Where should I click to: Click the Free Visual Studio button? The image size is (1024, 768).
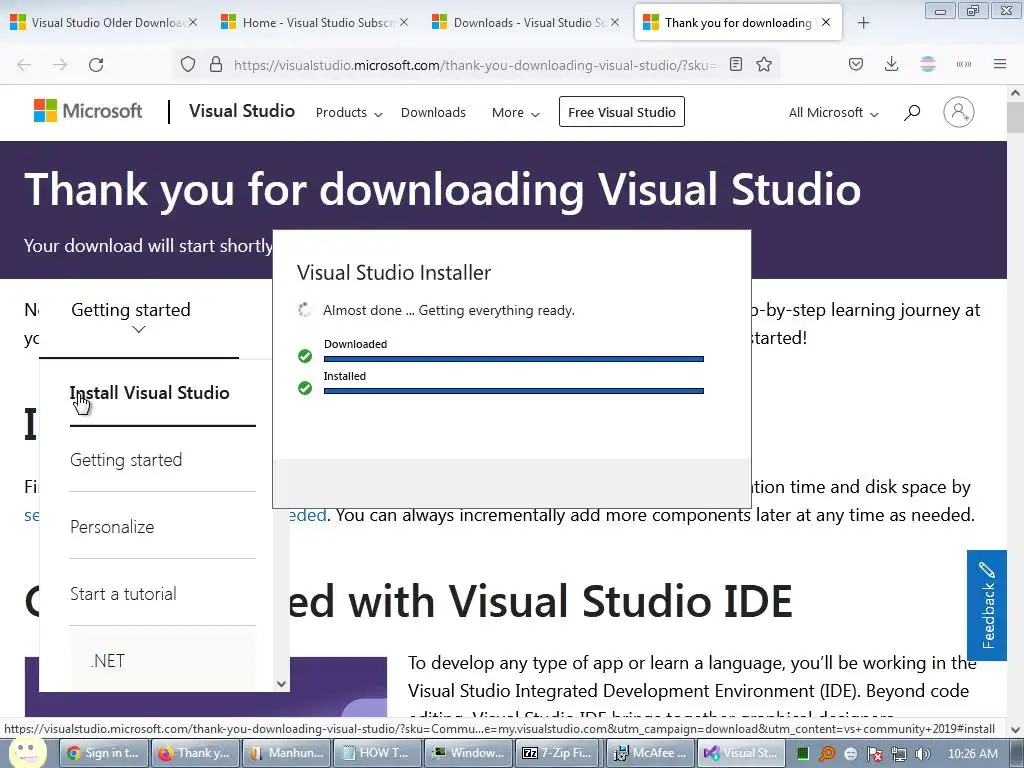(622, 112)
